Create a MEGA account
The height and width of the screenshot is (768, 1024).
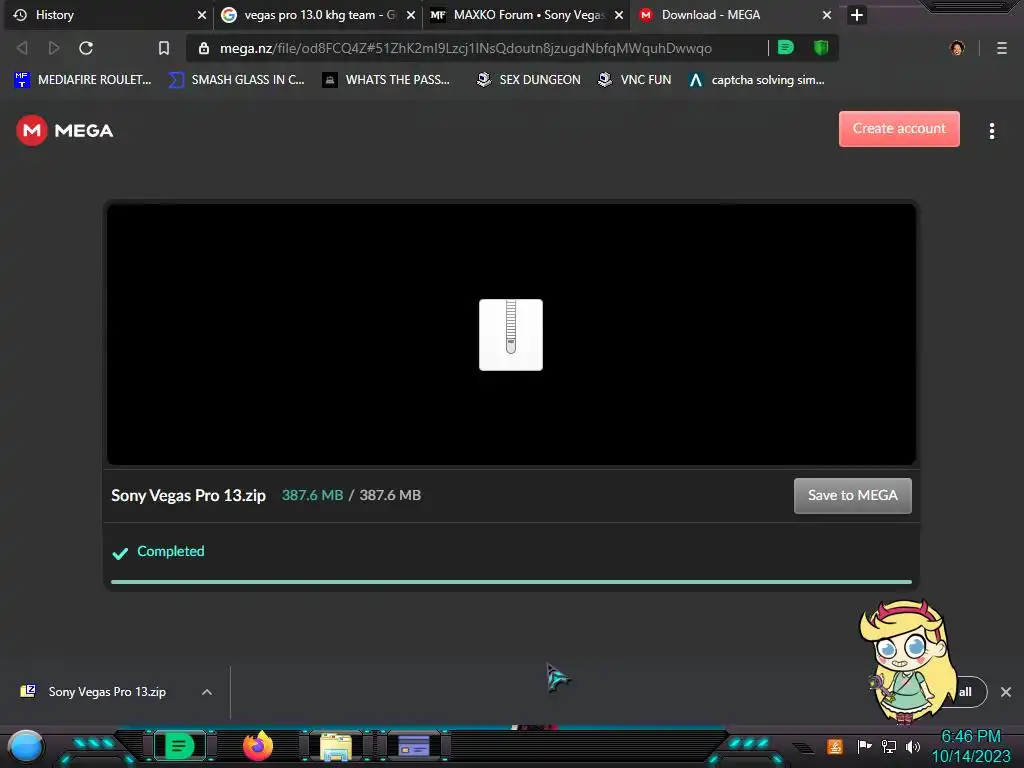(899, 129)
